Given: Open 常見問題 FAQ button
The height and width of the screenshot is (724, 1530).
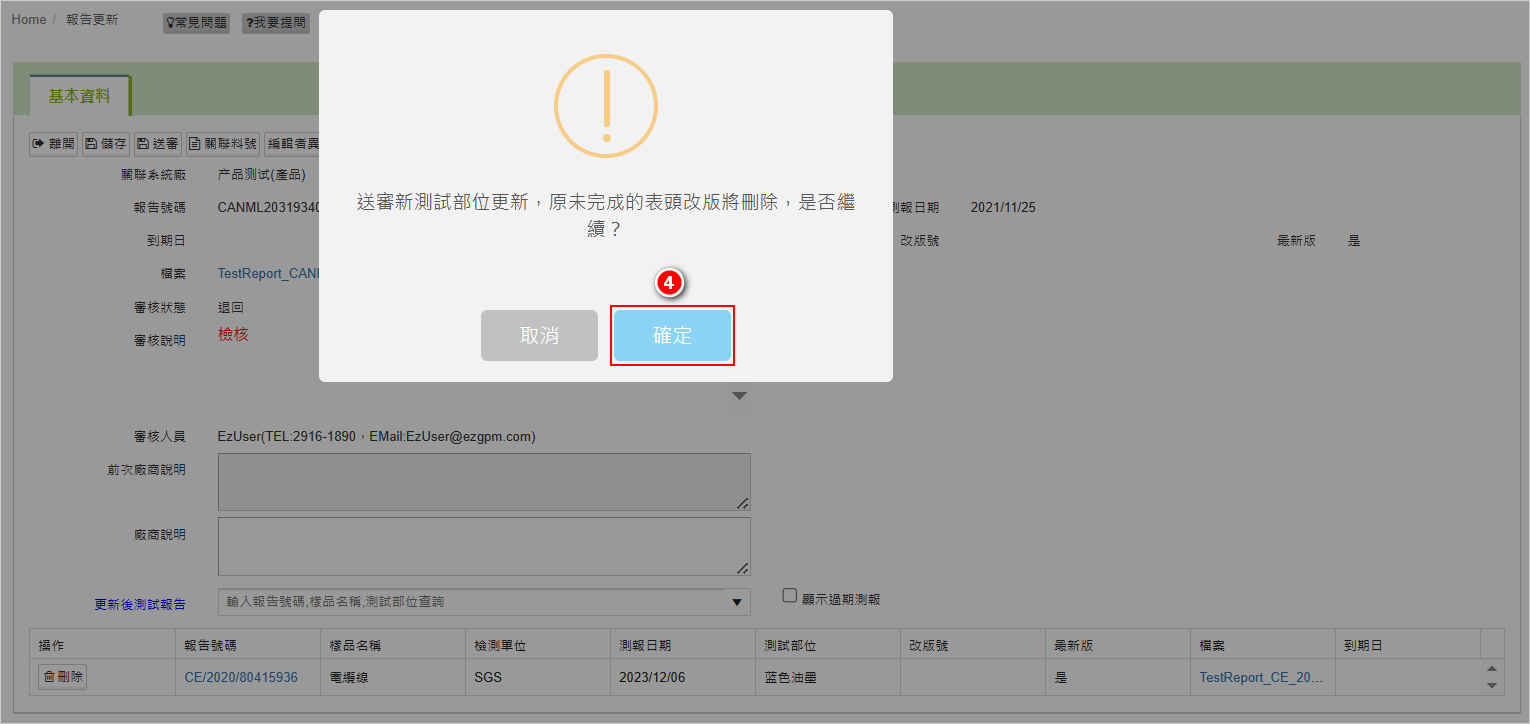Looking at the screenshot, I should tap(196, 23).
